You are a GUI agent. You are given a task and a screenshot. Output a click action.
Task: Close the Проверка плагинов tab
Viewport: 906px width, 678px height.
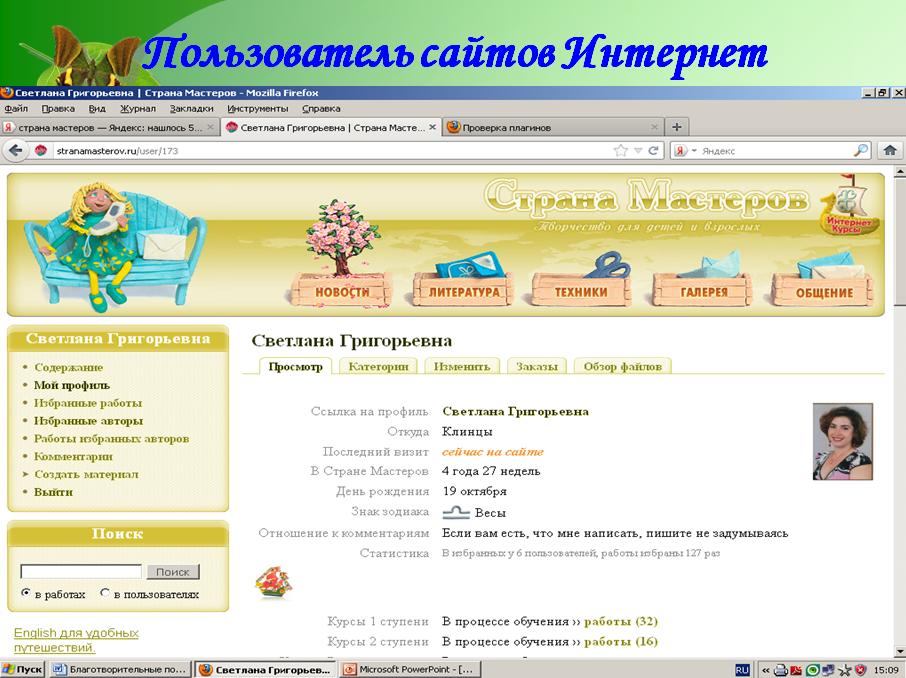tap(654, 127)
